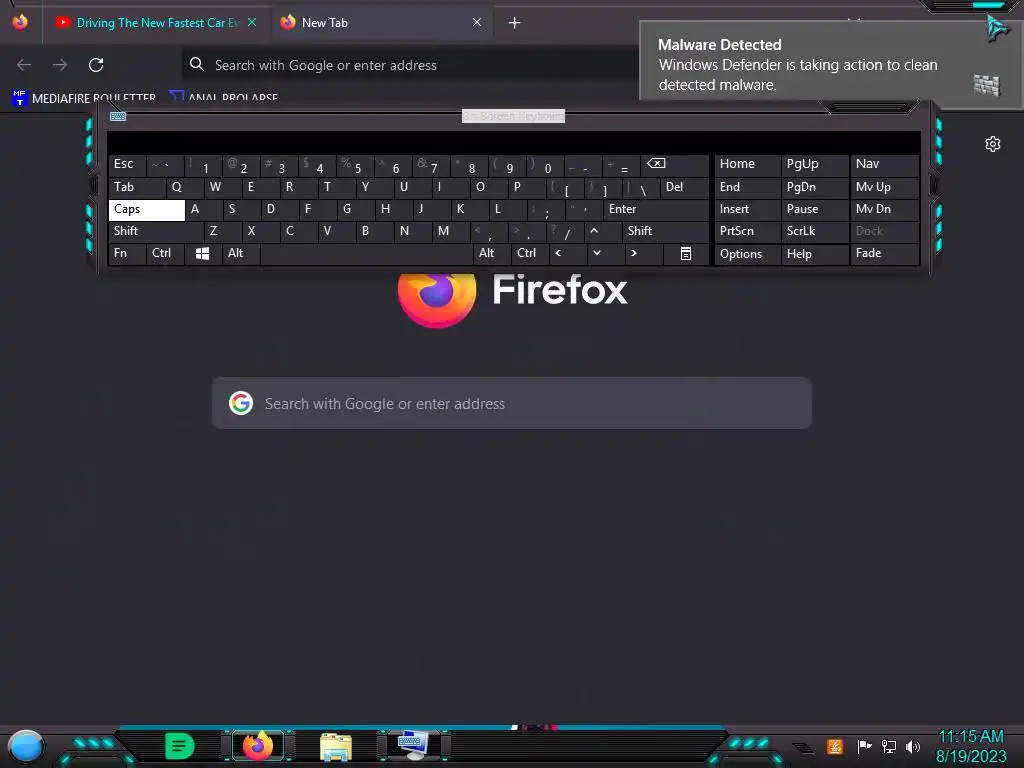This screenshot has width=1024, height=768.
Task: Tap the context menu key icon
Action: [x=686, y=253]
